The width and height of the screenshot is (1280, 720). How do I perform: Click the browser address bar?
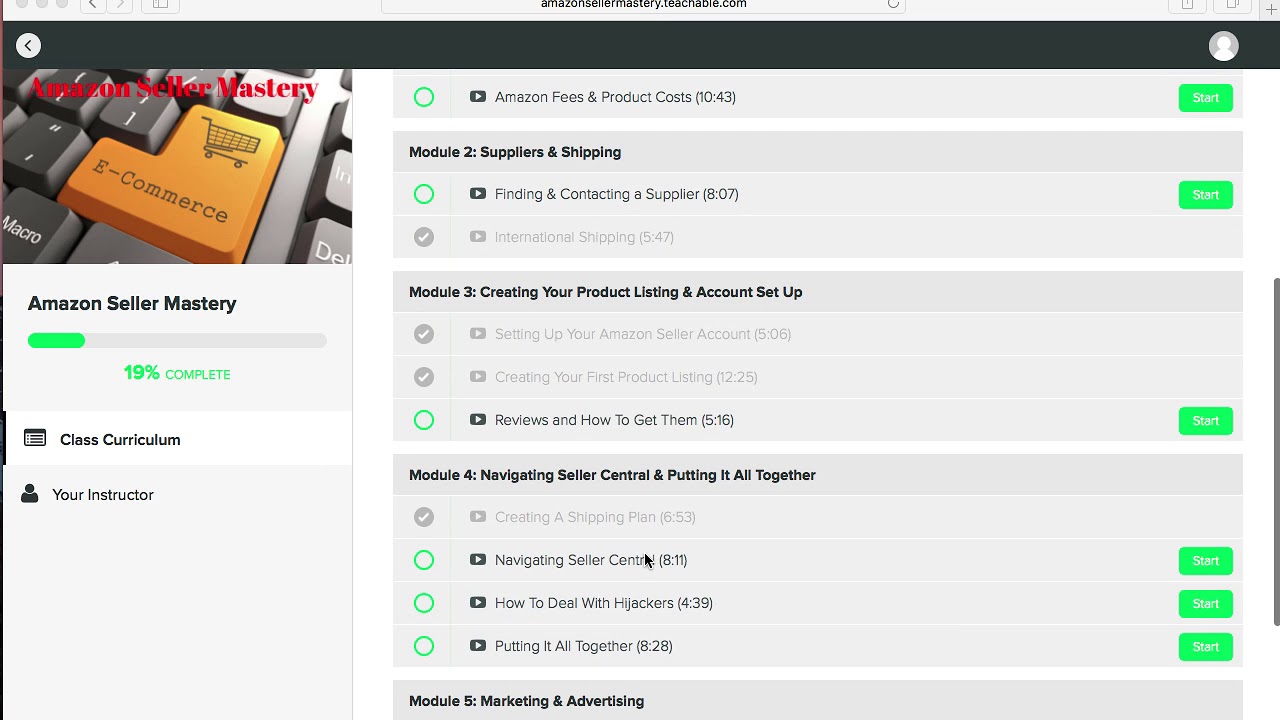tap(643, 5)
